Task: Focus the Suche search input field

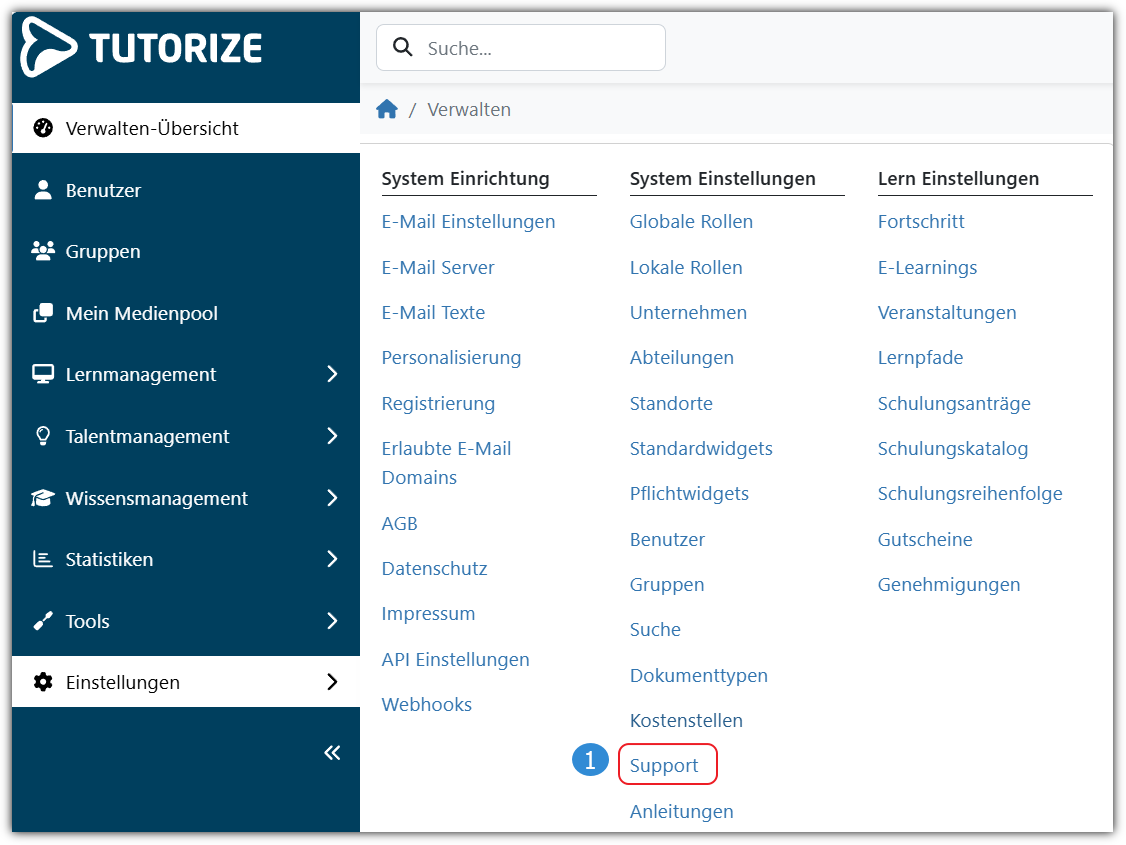Action: pyautogui.click(x=535, y=48)
